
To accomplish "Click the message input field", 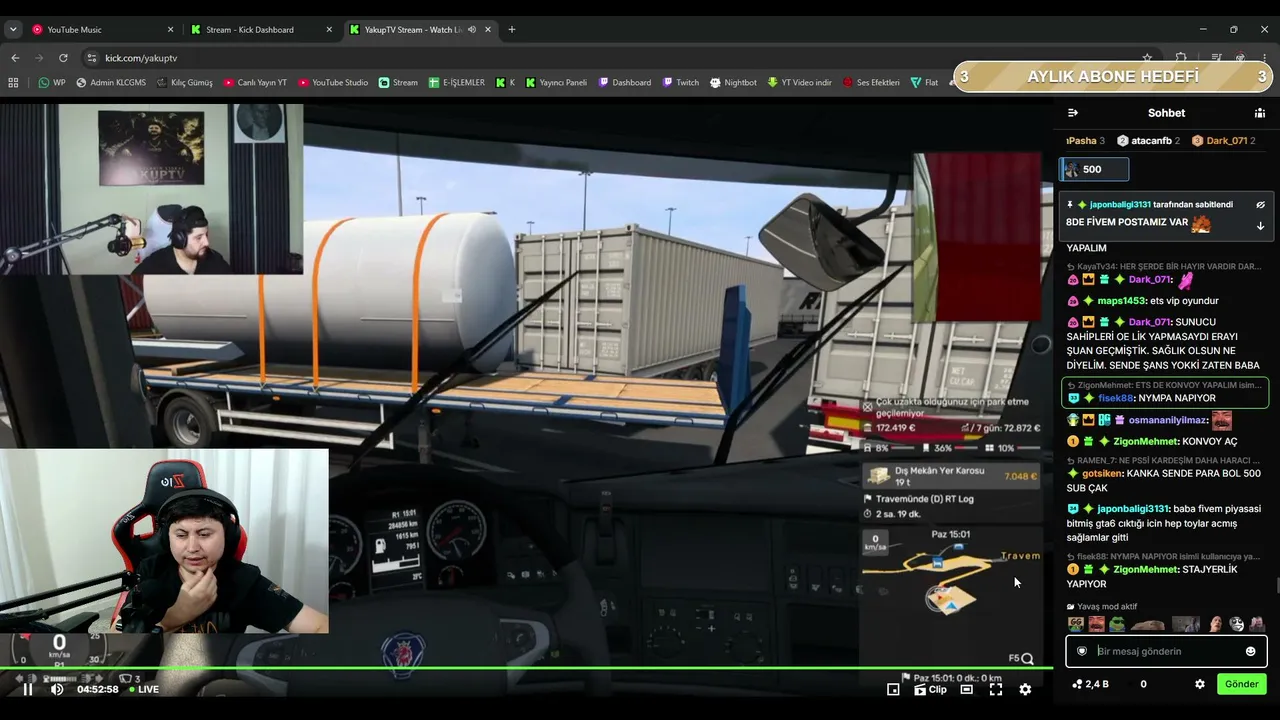I will pyautogui.click(x=1166, y=651).
